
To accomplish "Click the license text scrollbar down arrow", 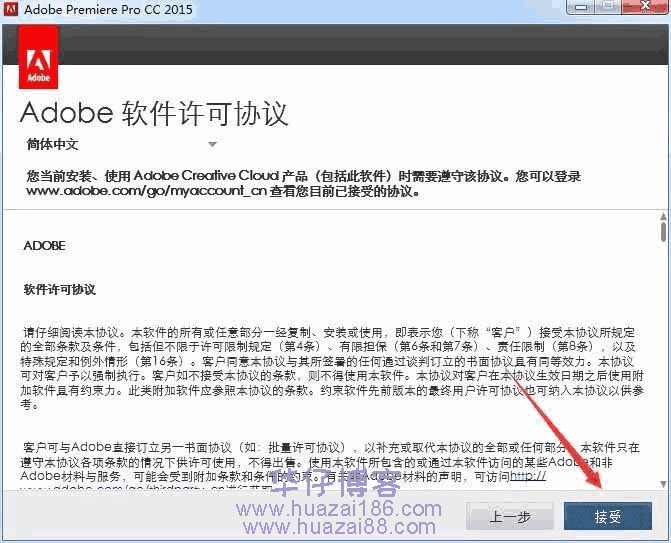I will [663, 484].
